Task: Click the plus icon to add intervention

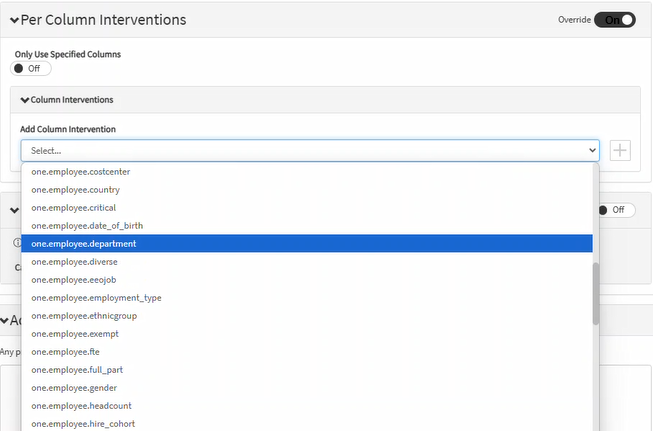Action: point(621,150)
